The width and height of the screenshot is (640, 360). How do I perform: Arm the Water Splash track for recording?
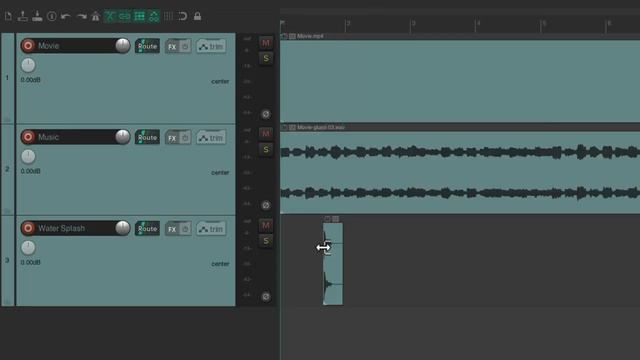pyautogui.click(x=28, y=228)
